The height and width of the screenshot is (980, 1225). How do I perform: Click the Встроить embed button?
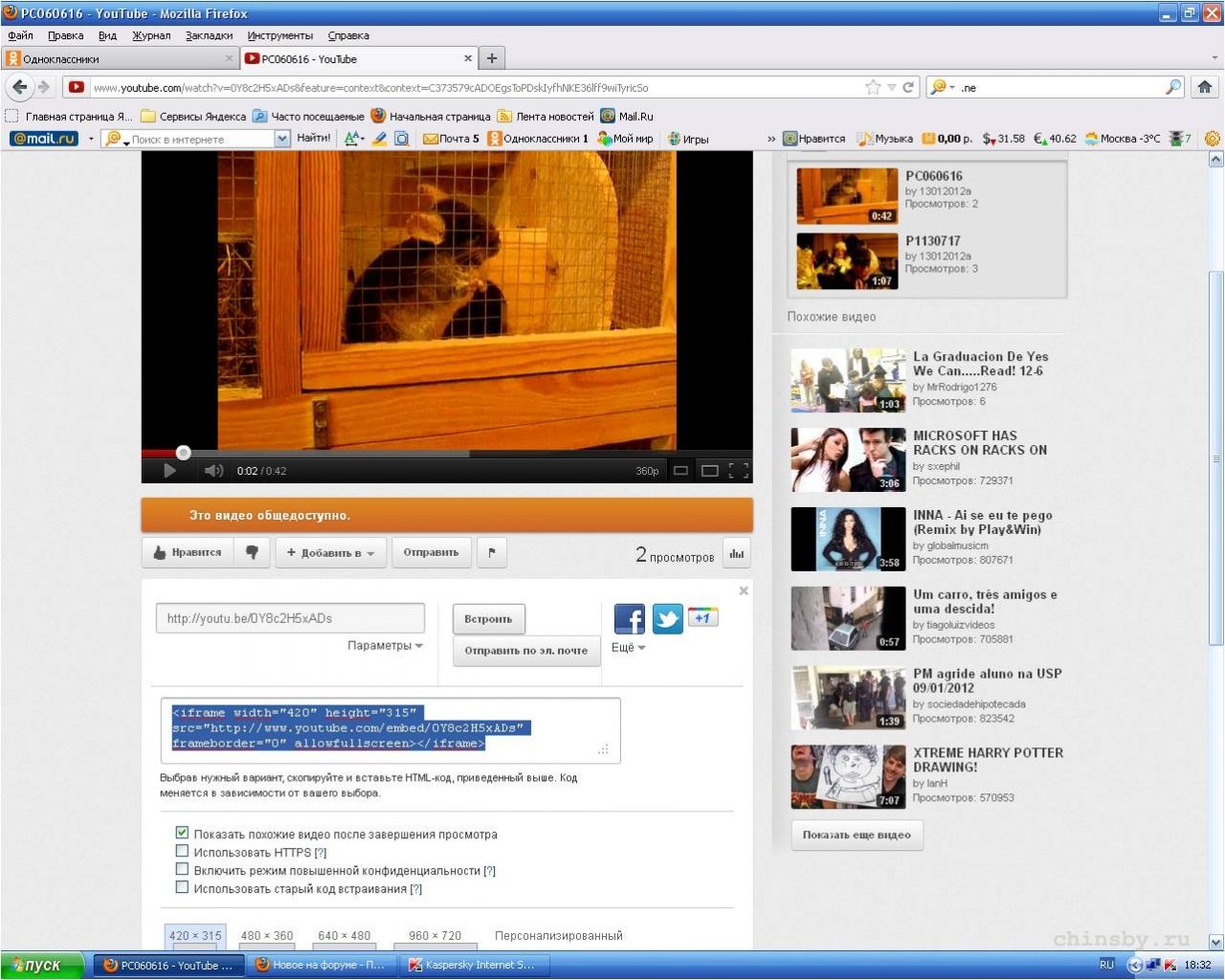click(488, 618)
